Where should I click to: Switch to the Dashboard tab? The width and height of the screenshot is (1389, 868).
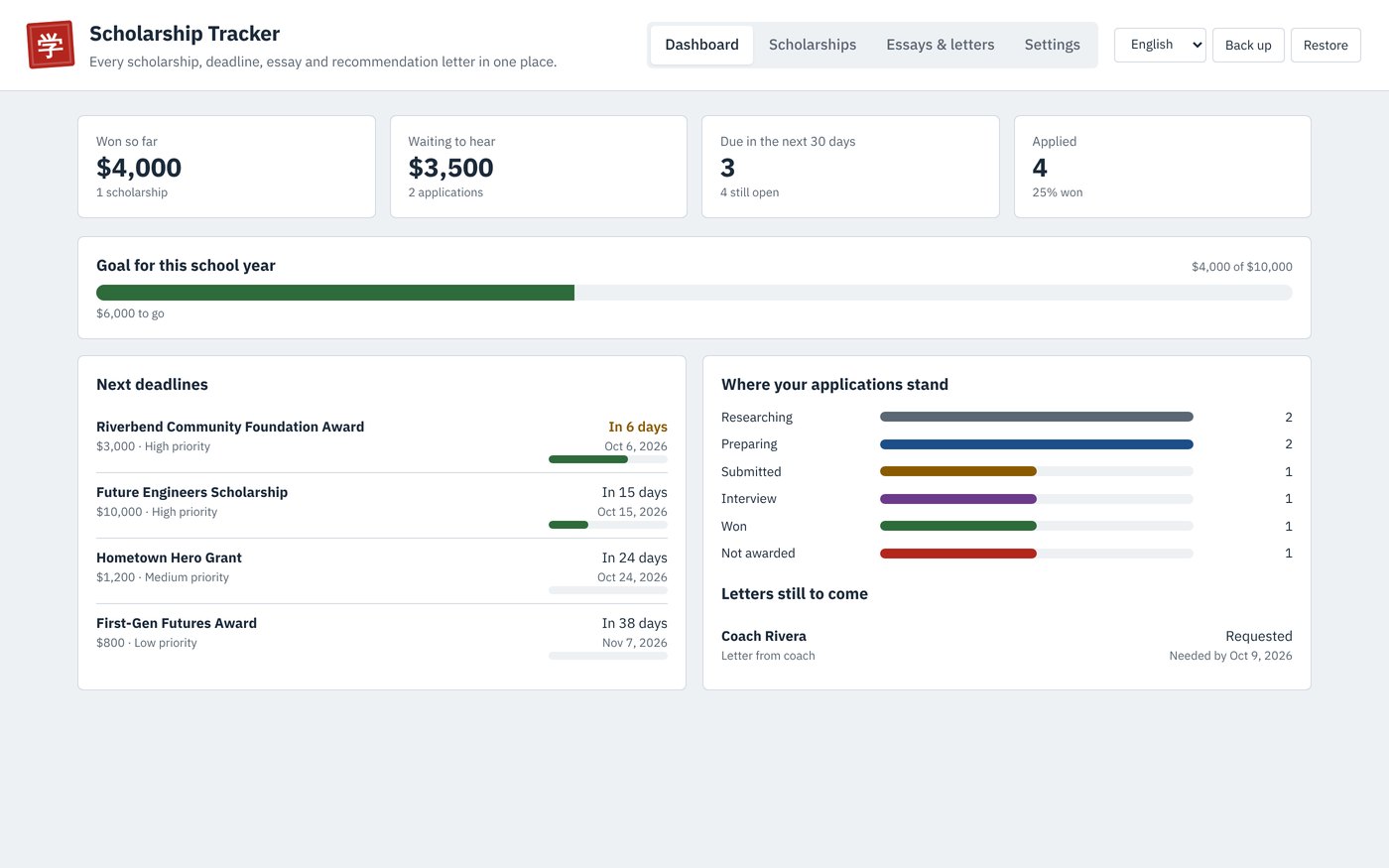pos(701,45)
